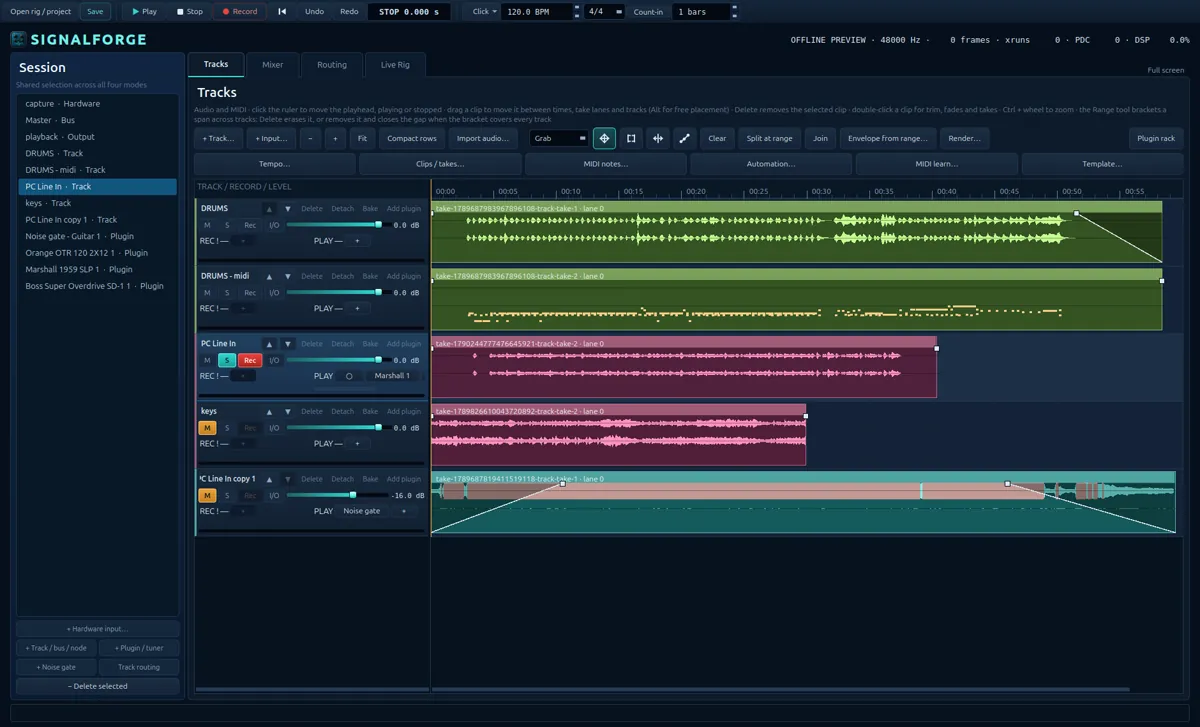
Task: Mute the DRUMS - midi track
Action: pos(207,293)
